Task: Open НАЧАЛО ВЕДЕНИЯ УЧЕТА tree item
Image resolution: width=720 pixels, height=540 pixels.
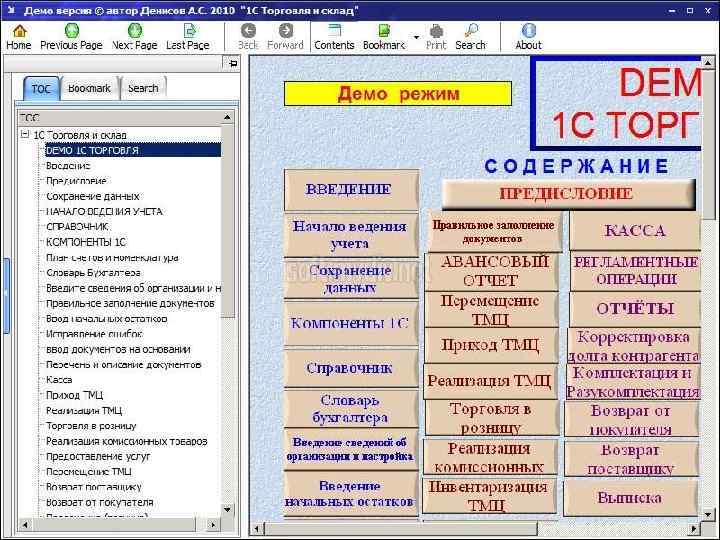Action: point(104,212)
